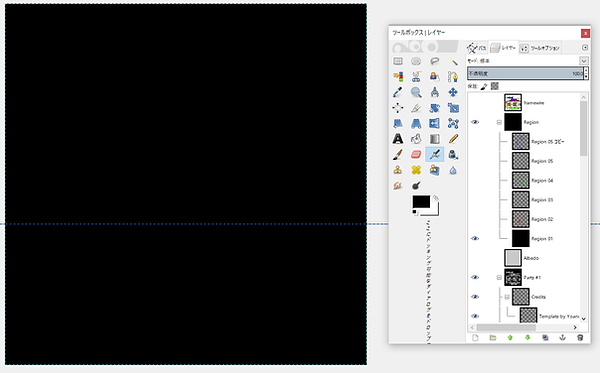Viewport: 600px width, 373px height.
Task: Select the Rotate tool
Action: pos(434,108)
